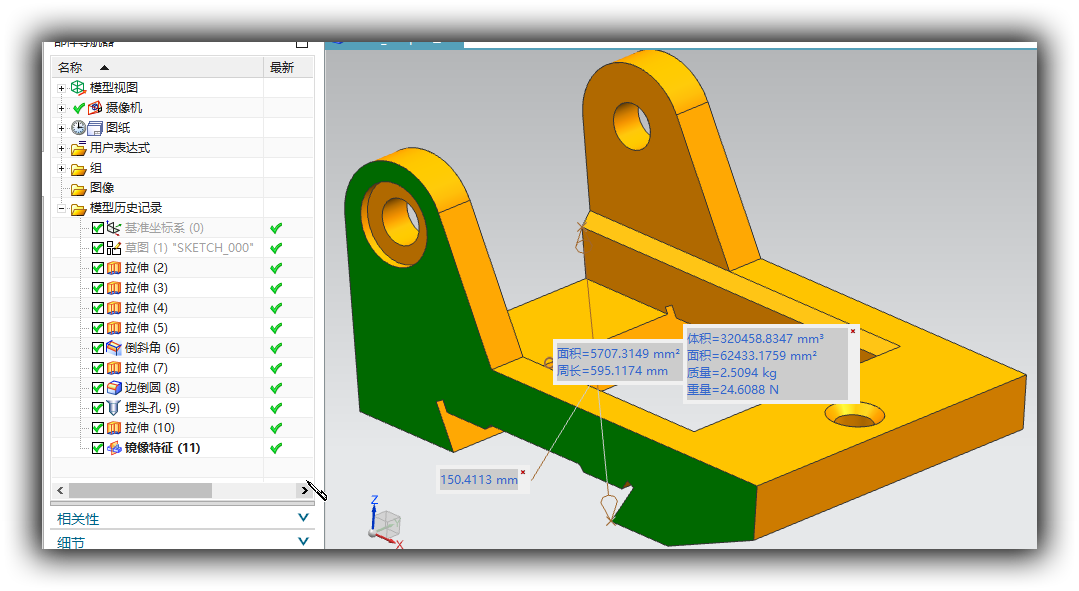Uncheck the 拉伸 (2) feature checkbox

coord(98,268)
